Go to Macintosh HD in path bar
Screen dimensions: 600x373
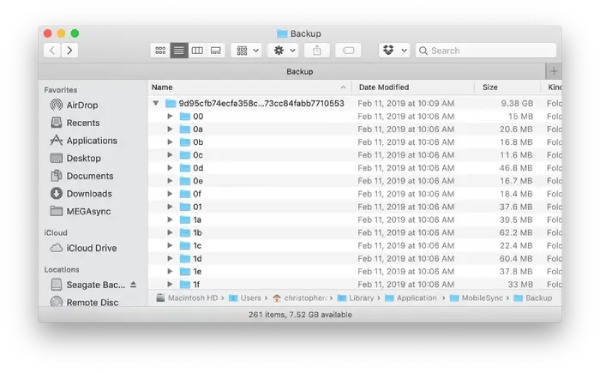188,298
